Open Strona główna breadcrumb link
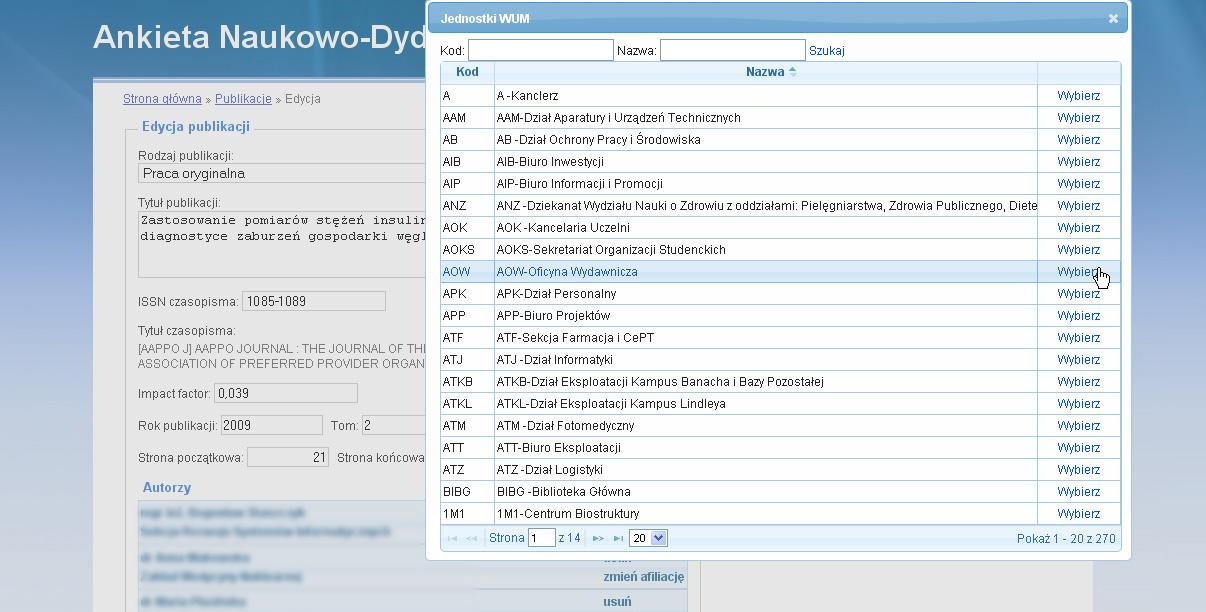The width and height of the screenshot is (1206, 612). click(162, 99)
